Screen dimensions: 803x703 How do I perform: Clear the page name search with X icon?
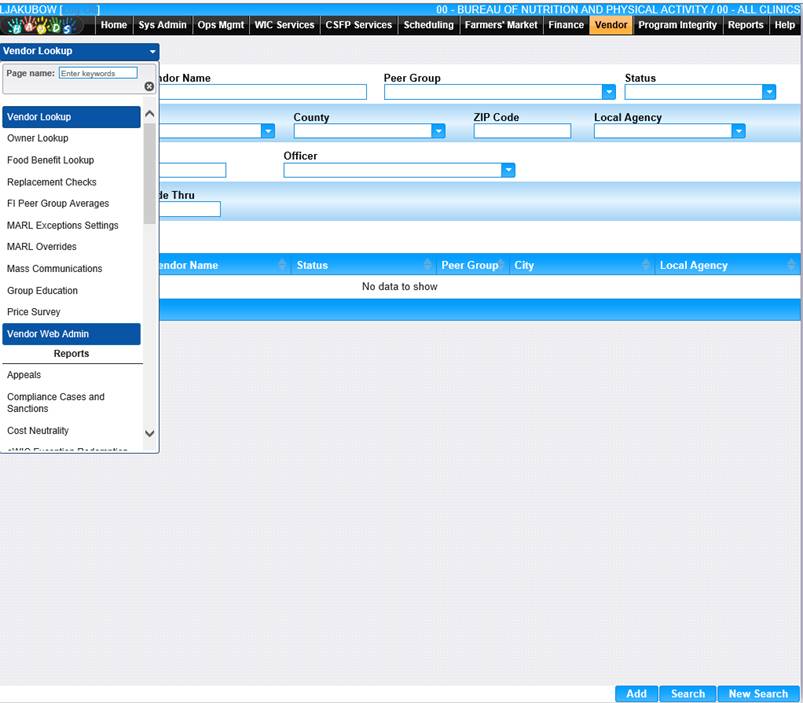[149, 87]
